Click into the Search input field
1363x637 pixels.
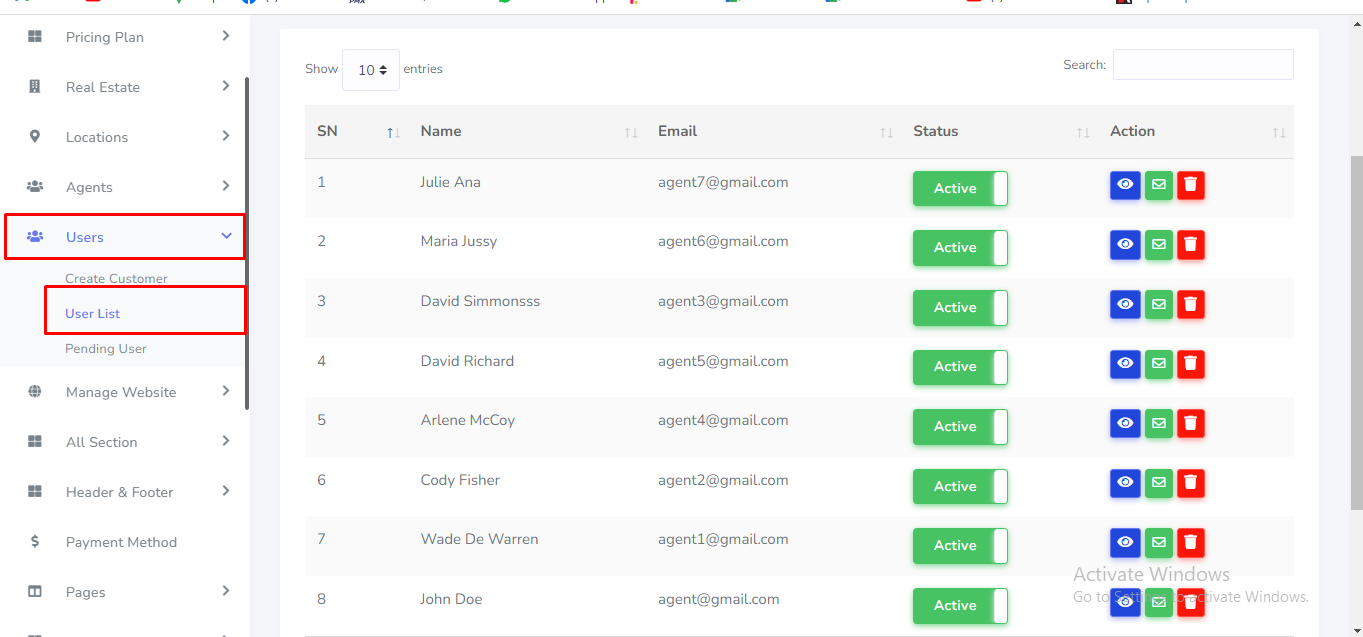(x=1202, y=65)
